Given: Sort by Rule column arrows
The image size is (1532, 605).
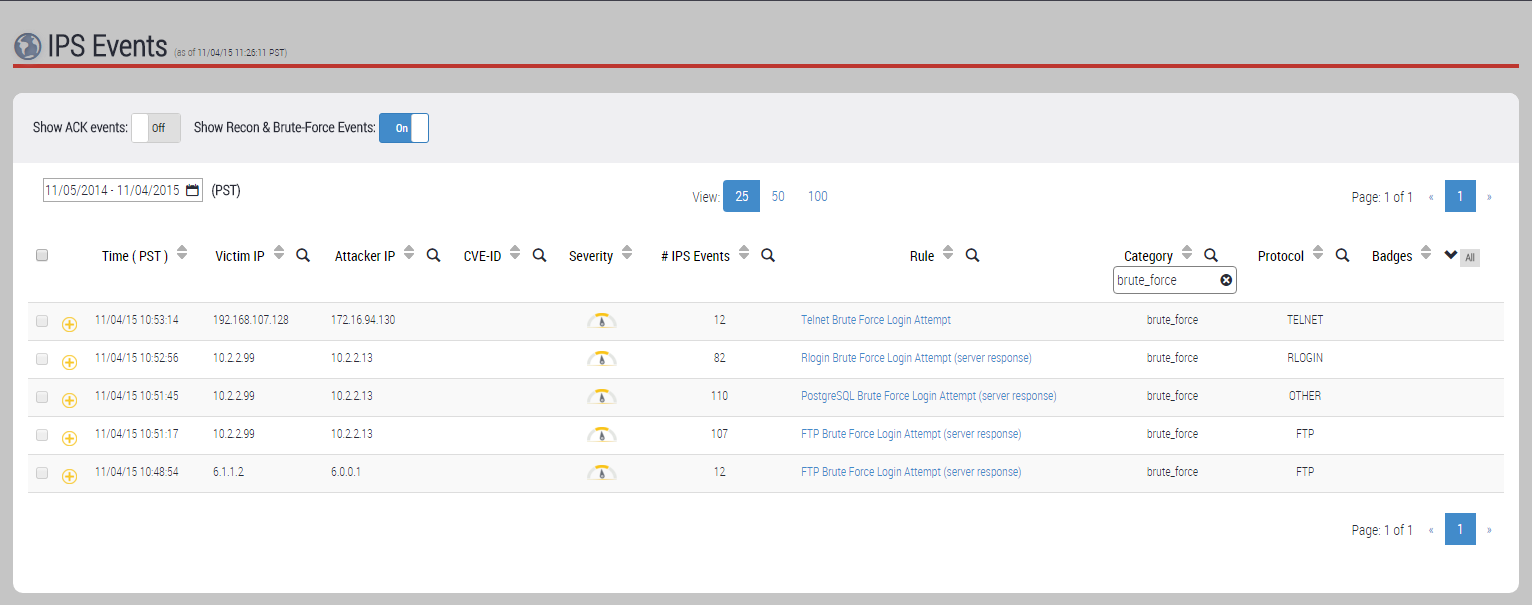Looking at the screenshot, I should point(948,253).
